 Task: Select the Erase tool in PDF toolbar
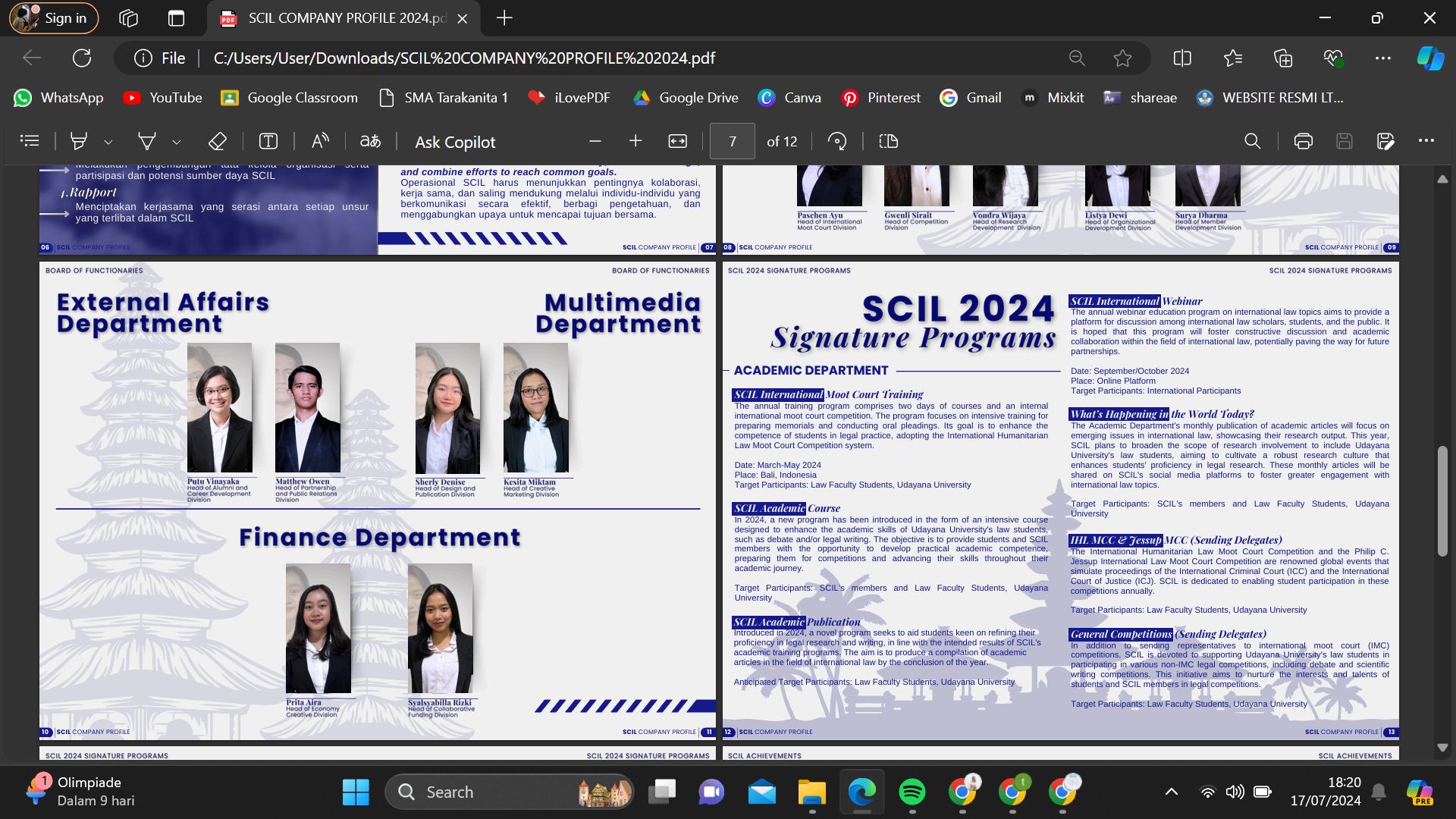point(217,141)
